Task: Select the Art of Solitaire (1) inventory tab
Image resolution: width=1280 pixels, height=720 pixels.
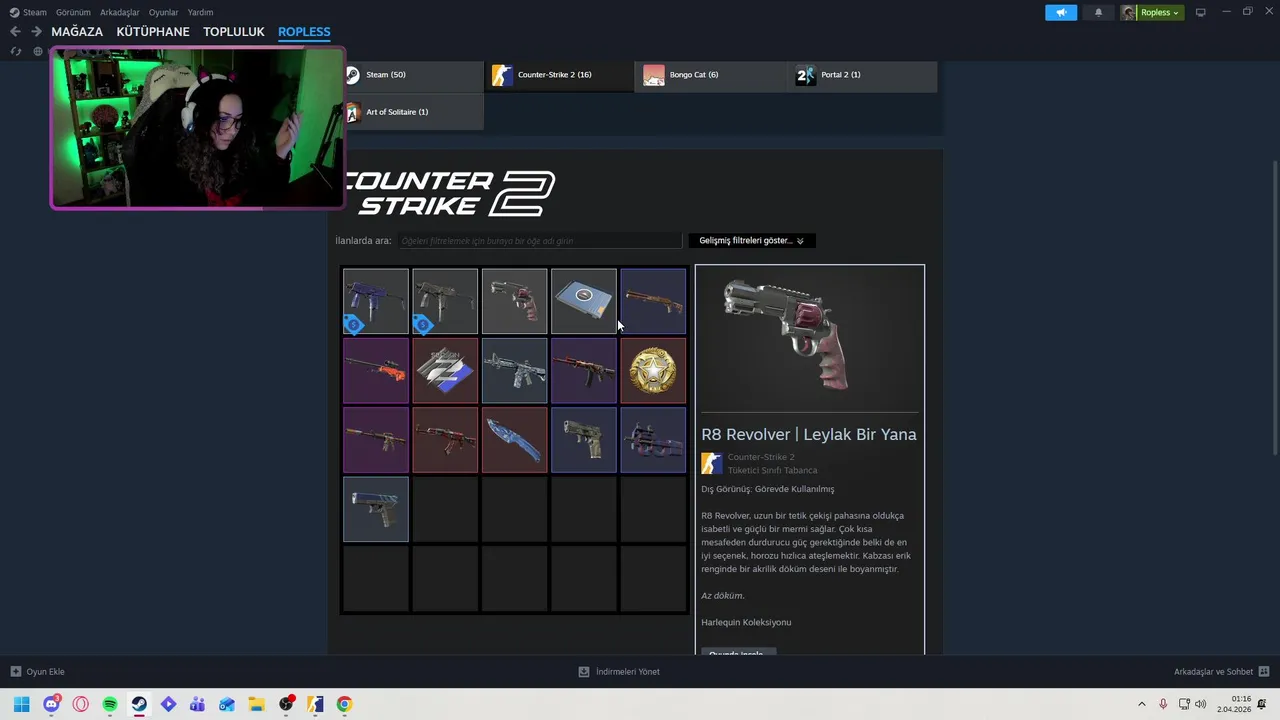Action: (413, 112)
